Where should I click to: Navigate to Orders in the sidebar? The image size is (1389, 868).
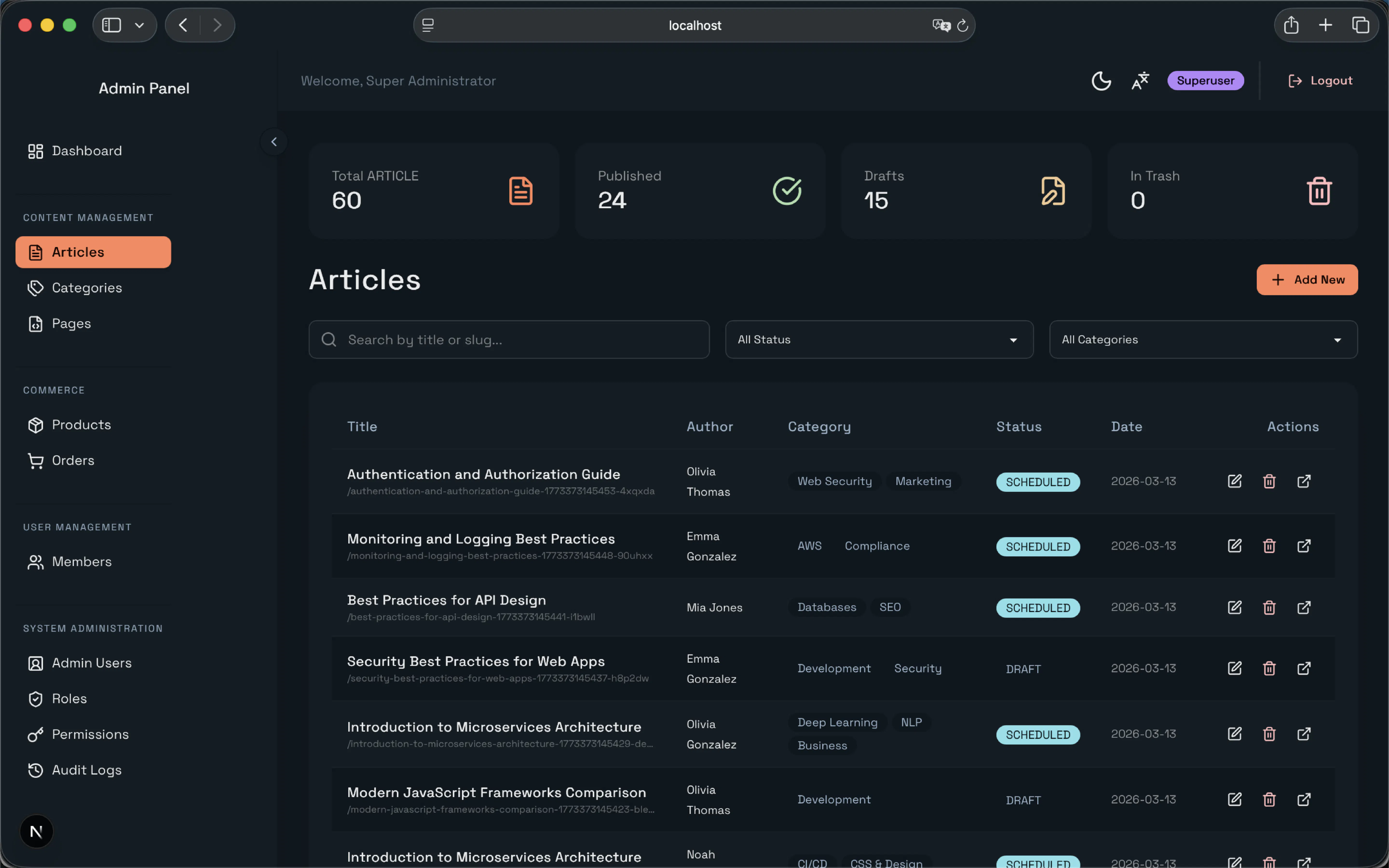coord(93,461)
